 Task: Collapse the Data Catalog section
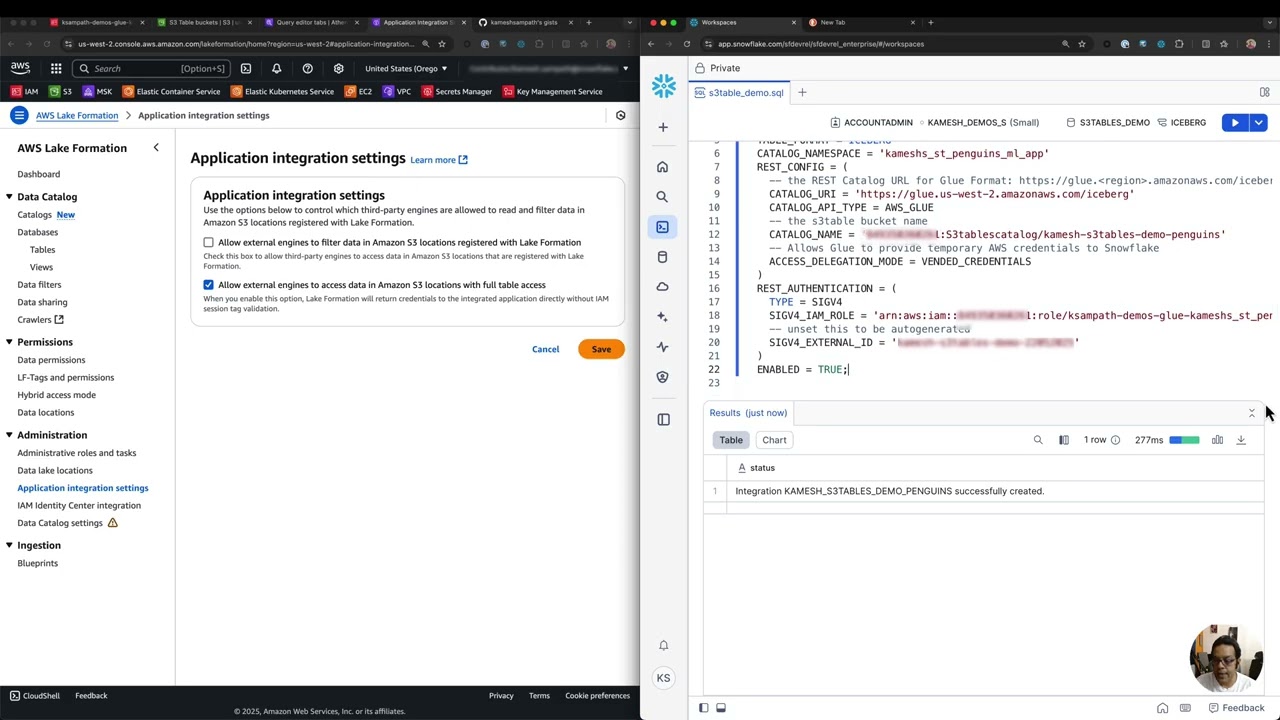tap(8, 197)
